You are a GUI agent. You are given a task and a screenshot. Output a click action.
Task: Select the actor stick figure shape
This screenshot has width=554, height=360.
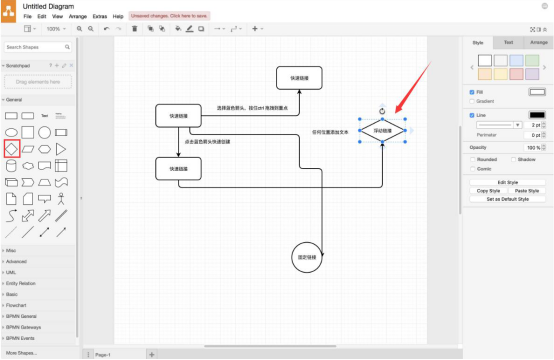(61, 199)
